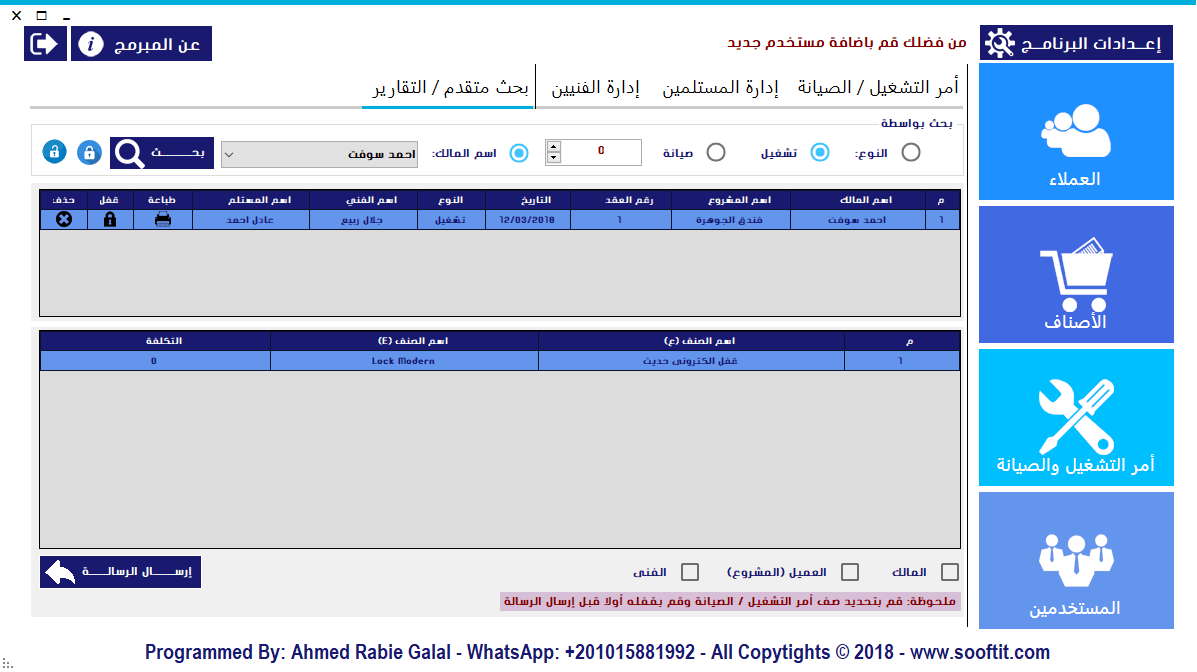Expand the owner name dropdown
Screen dimensions: 1197x672
(x=229, y=154)
